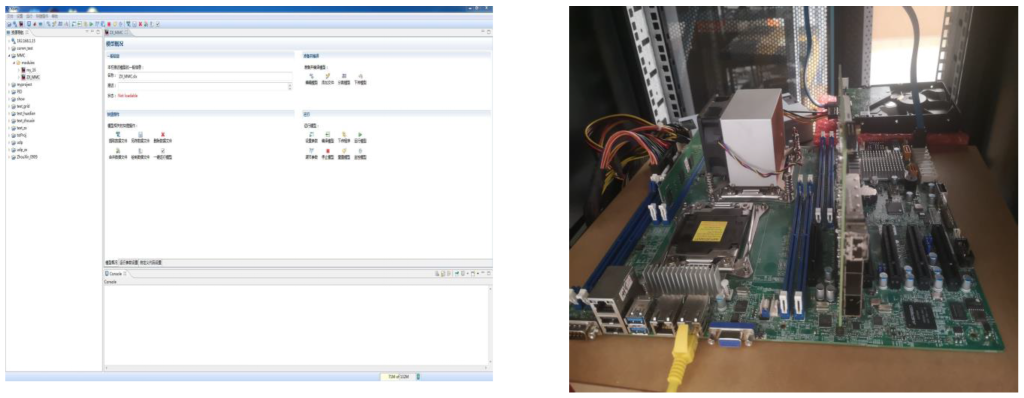Click the Console vertical scrollbar
Image resolution: width=1024 pixels, height=398 pixels.
490,325
